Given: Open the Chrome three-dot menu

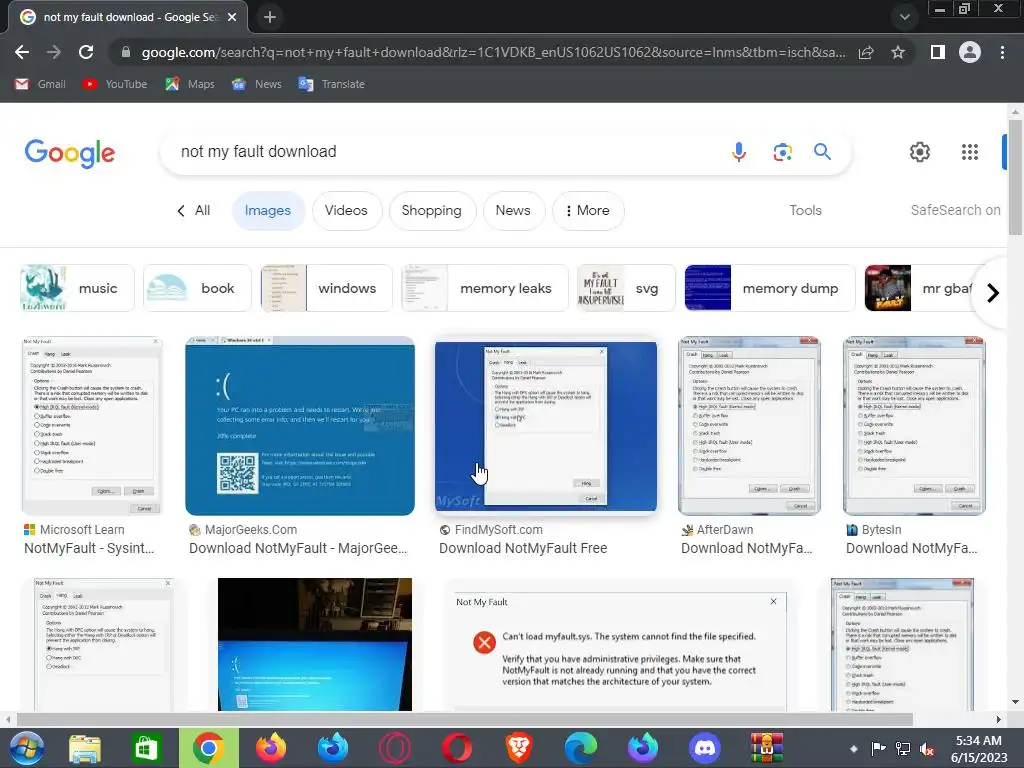Looking at the screenshot, I should coord(1002,52).
